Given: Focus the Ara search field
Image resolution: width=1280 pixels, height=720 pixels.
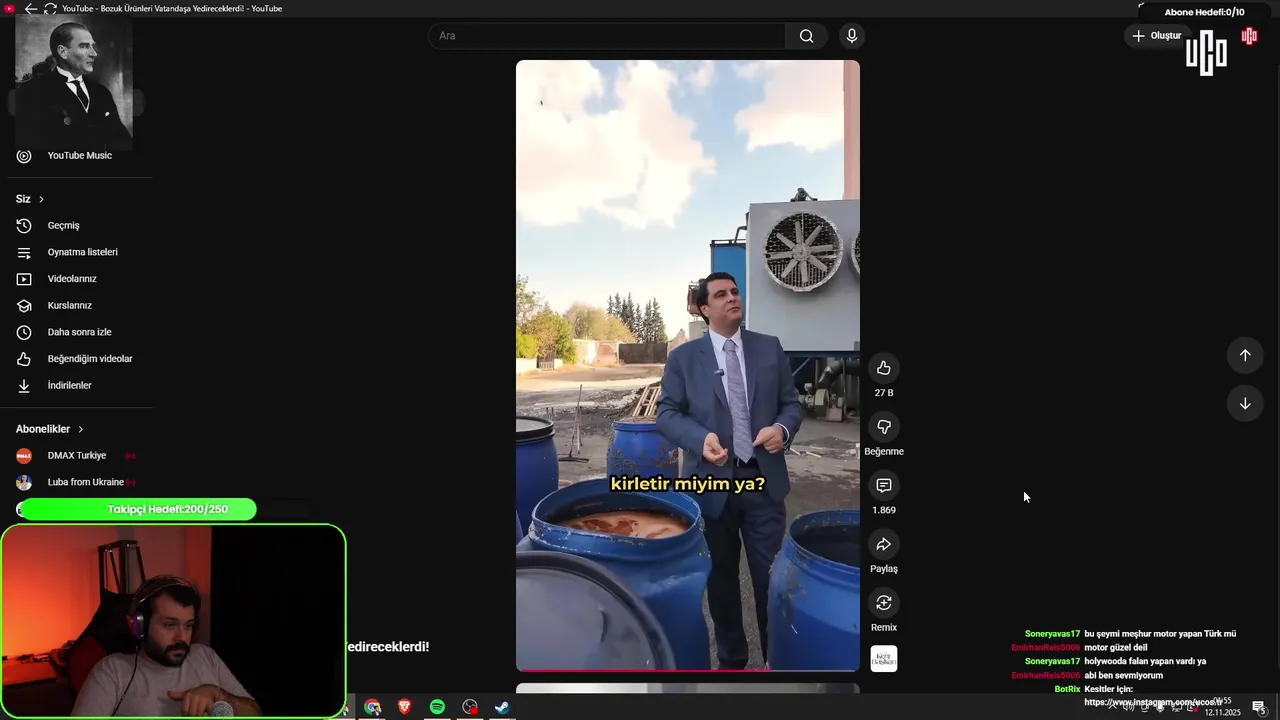Looking at the screenshot, I should (607, 36).
